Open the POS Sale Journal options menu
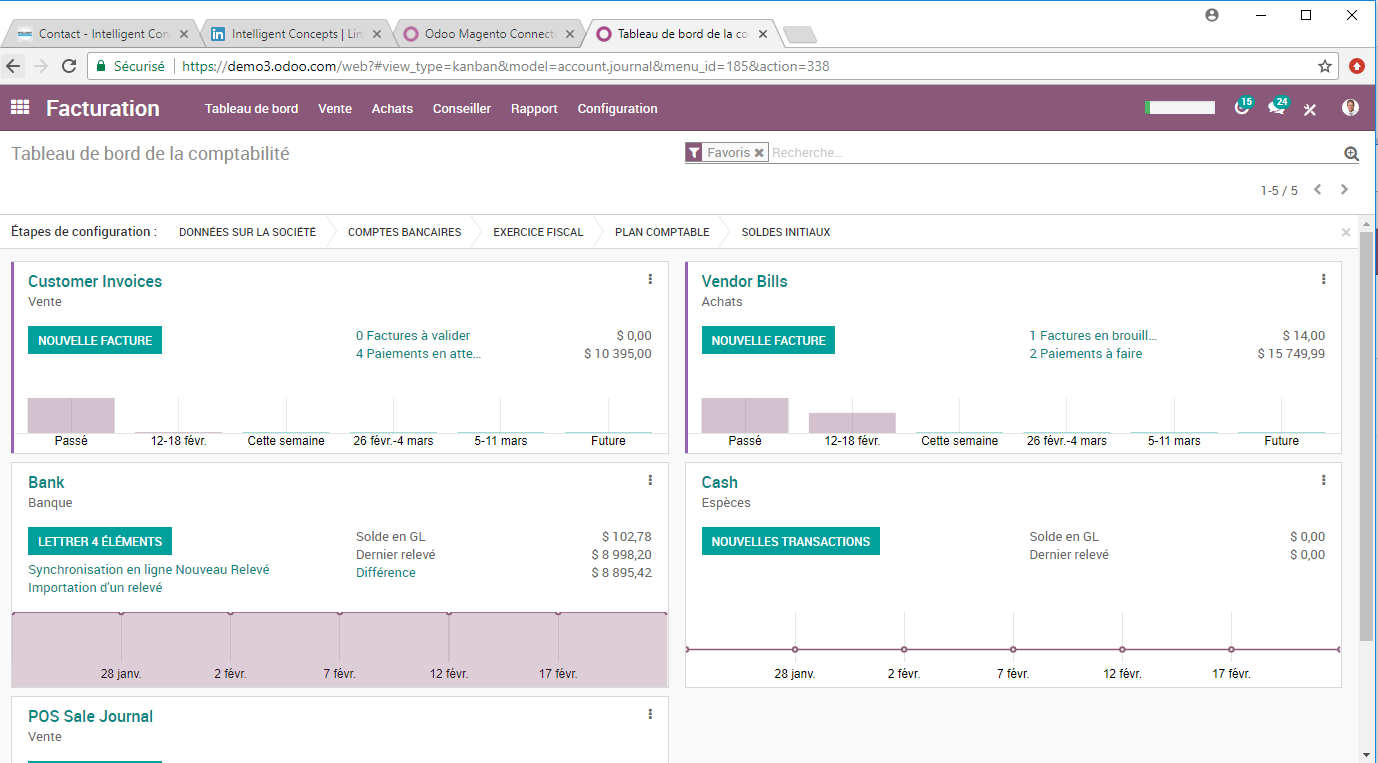This screenshot has width=1378, height=763. tap(651, 714)
